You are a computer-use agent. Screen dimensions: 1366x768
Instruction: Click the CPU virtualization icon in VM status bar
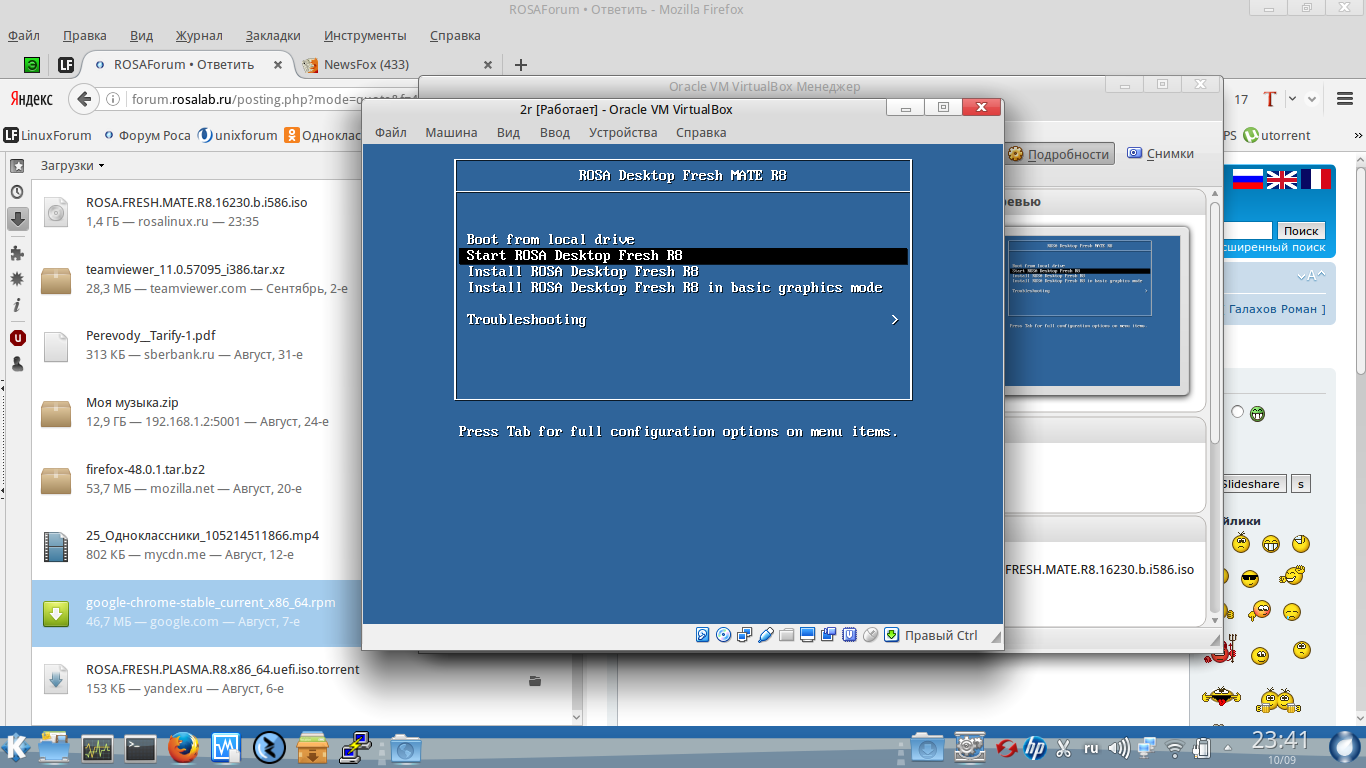pyautogui.click(x=850, y=635)
